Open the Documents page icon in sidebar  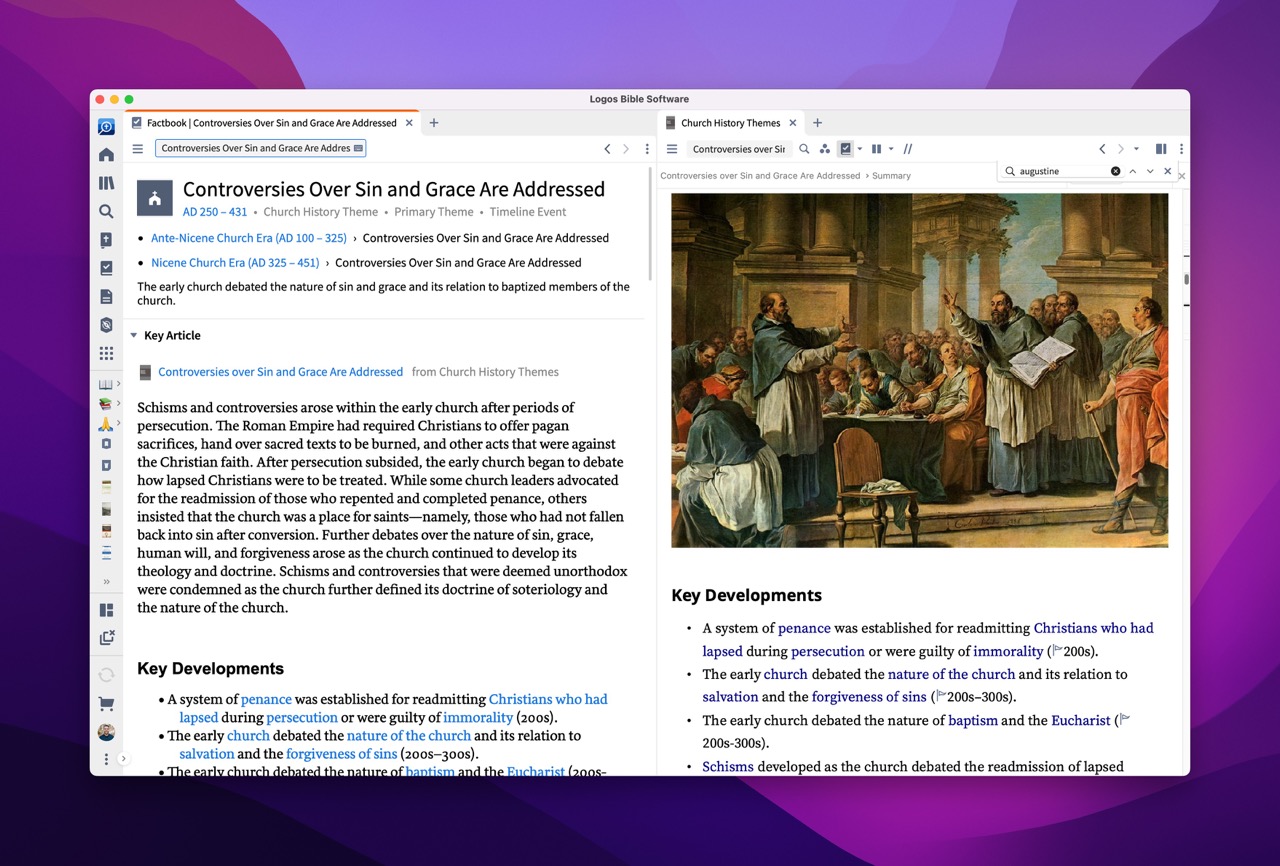point(106,297)
